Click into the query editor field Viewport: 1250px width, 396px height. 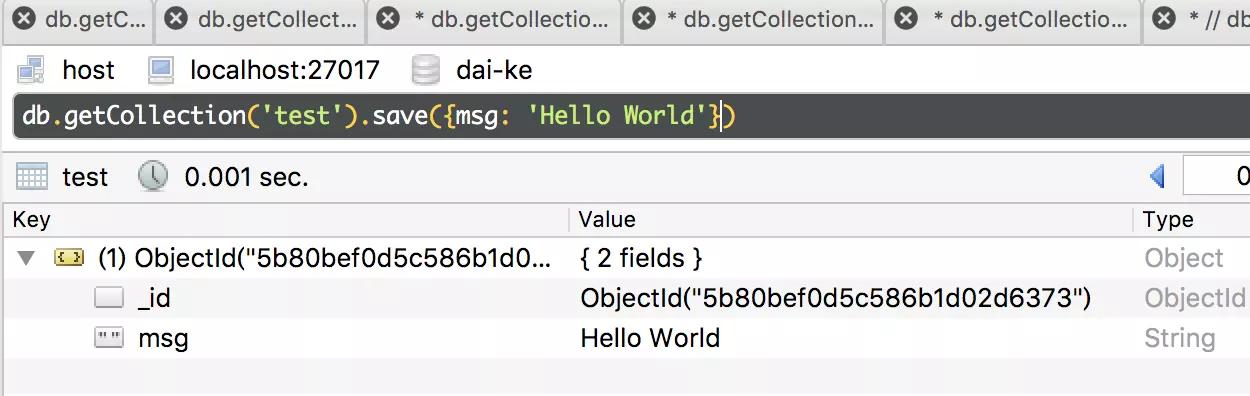[x=632, y=116]
